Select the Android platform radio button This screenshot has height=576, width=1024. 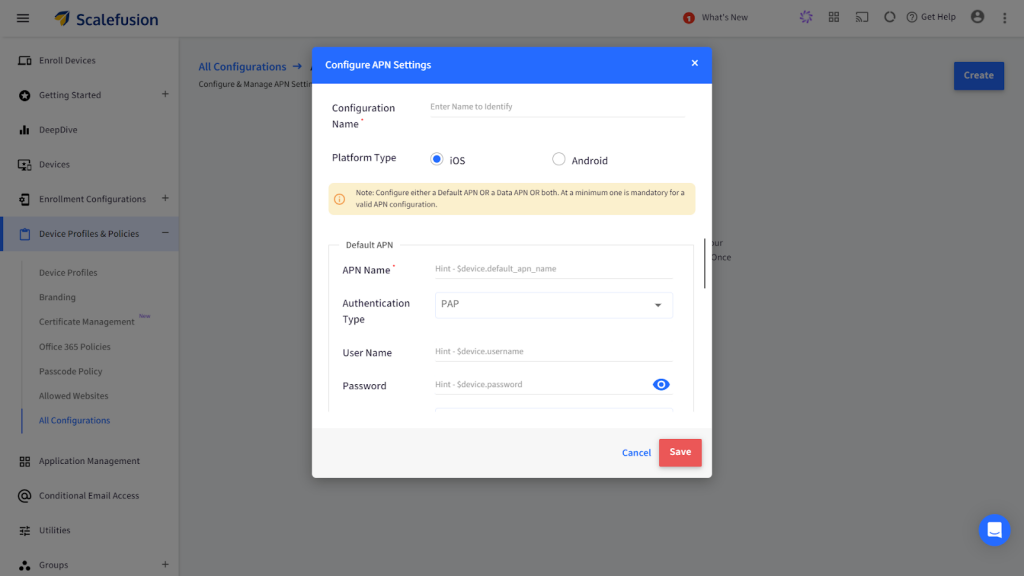(x=558, y=159)
